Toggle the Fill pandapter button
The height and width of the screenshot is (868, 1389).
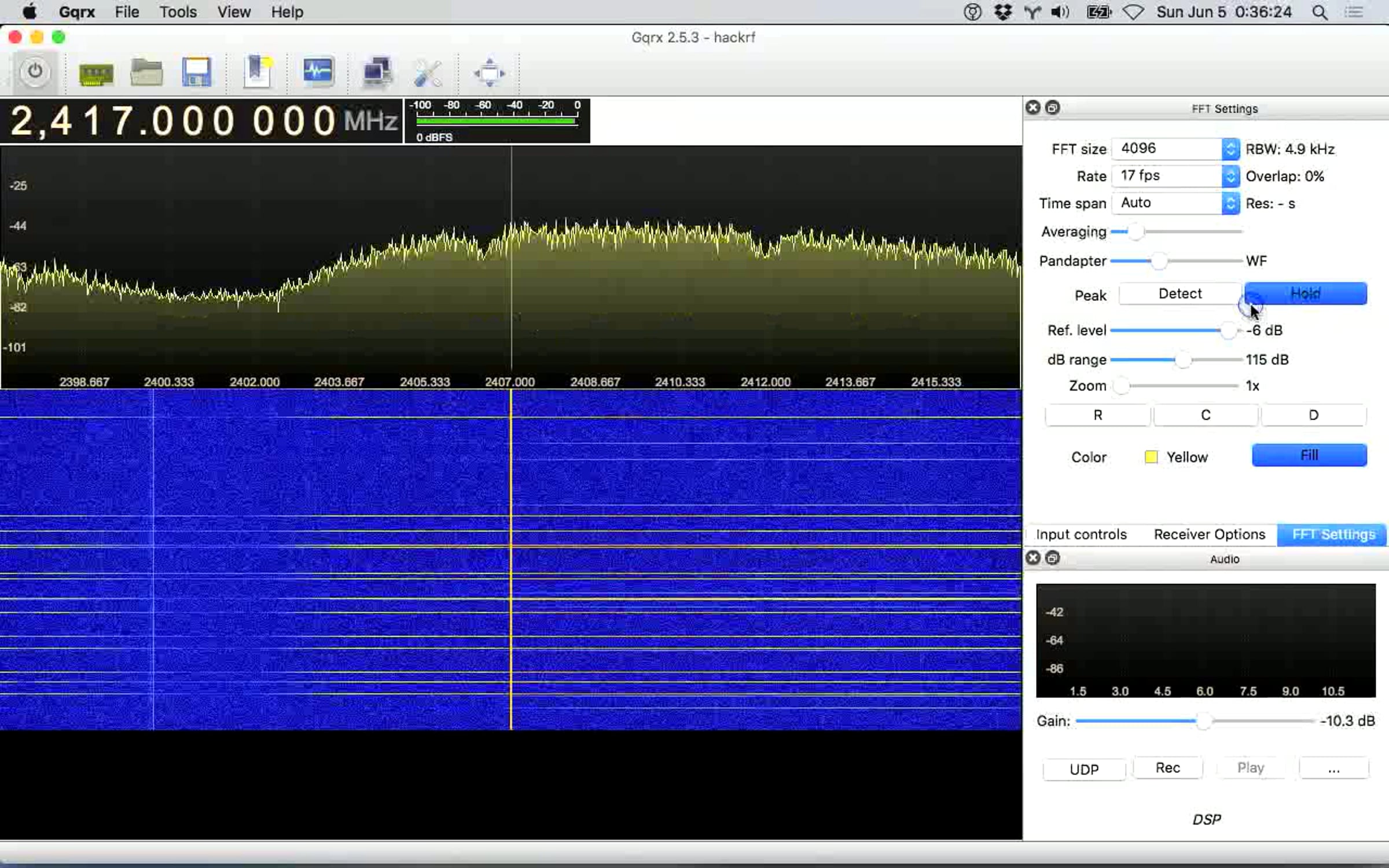click(x=1309, y=455)
